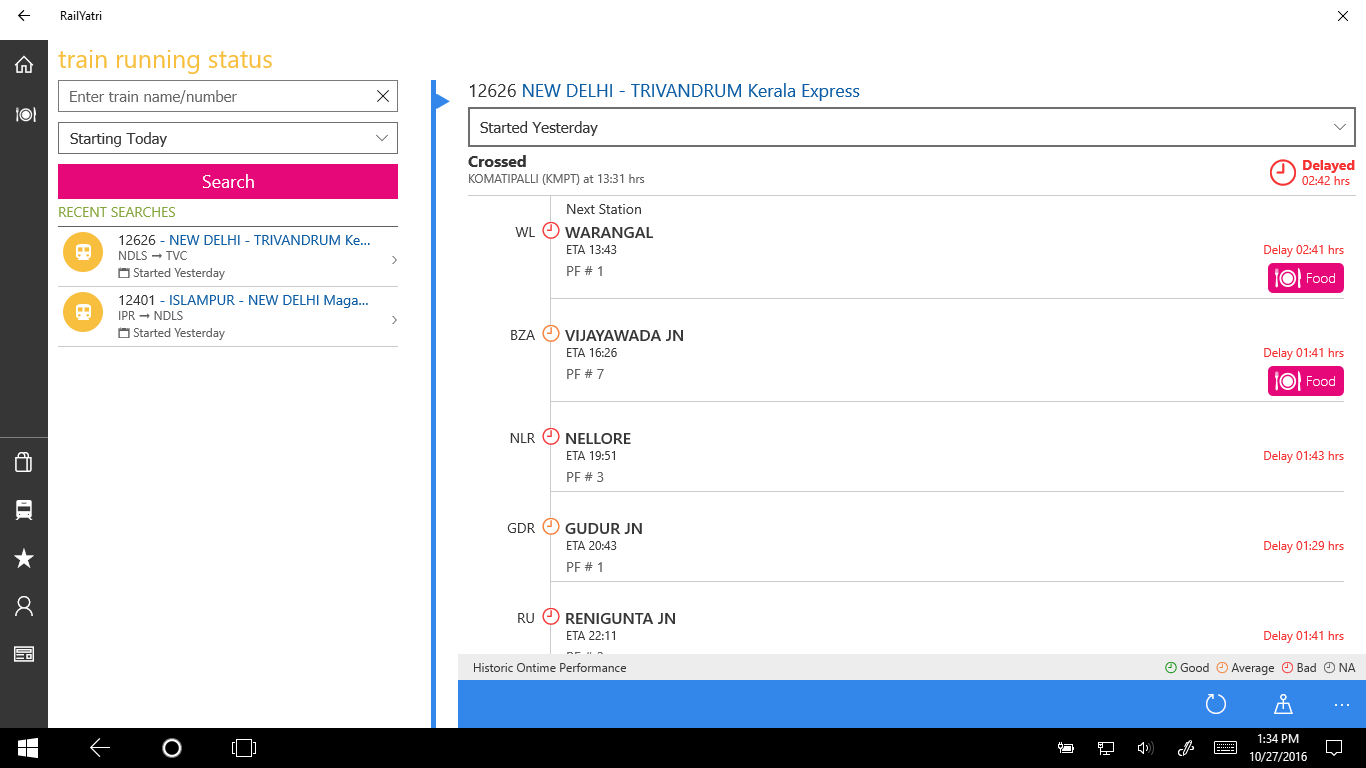
Task: Click the NA performance legend entry
Action: pos(1339,667)
